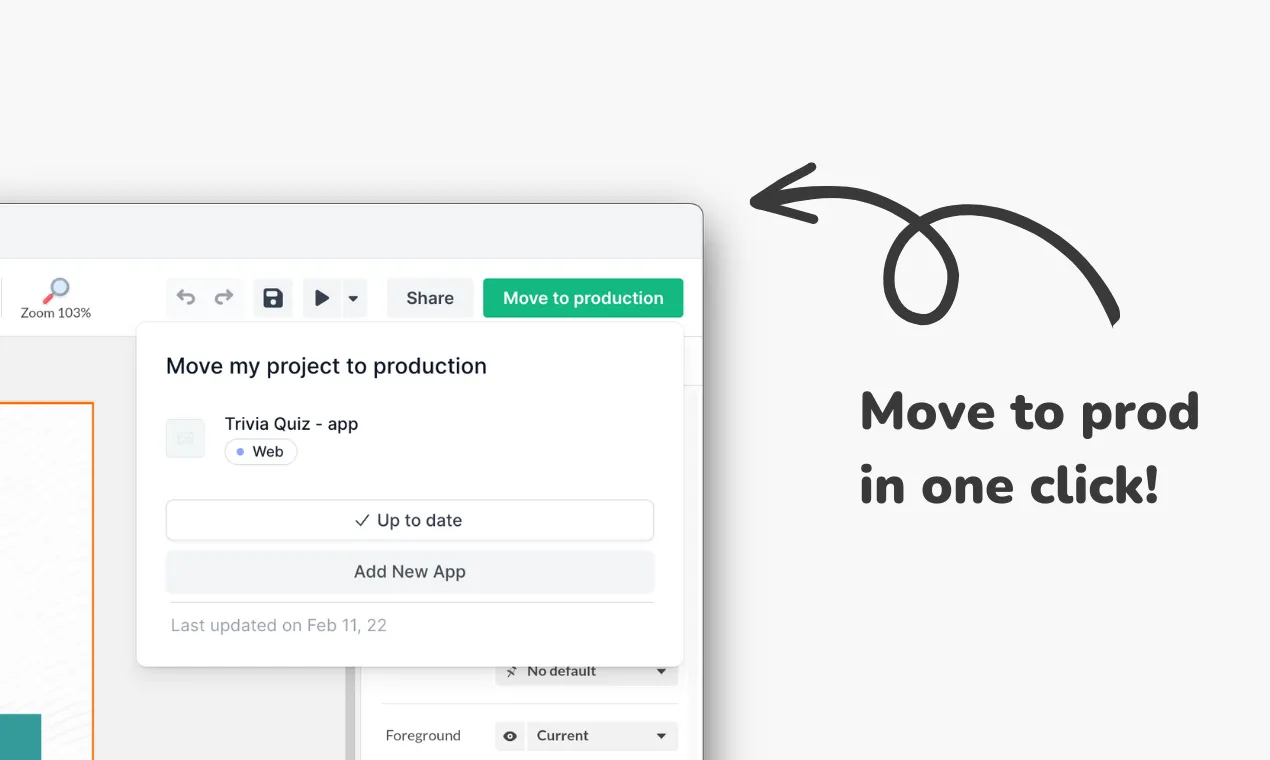This screenshot has width=1270, height=760.
Task: Toggle the Foreground eye visibility icon
Action: (510, 736)
